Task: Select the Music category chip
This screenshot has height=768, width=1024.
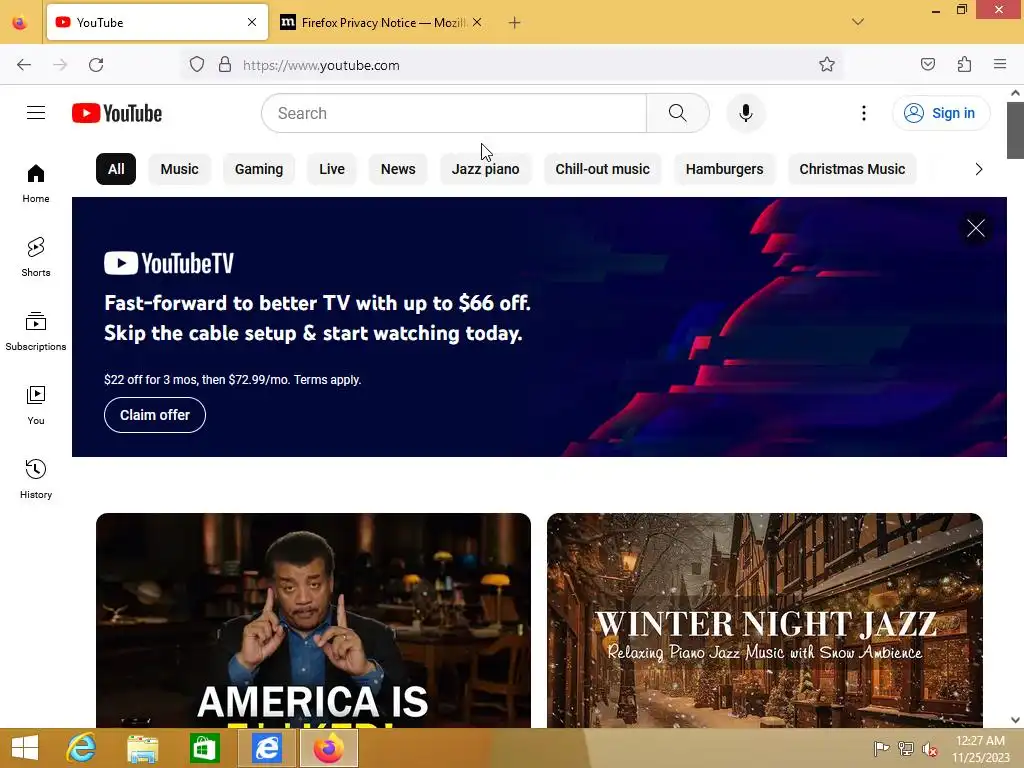Action: [x=180, y=169]
